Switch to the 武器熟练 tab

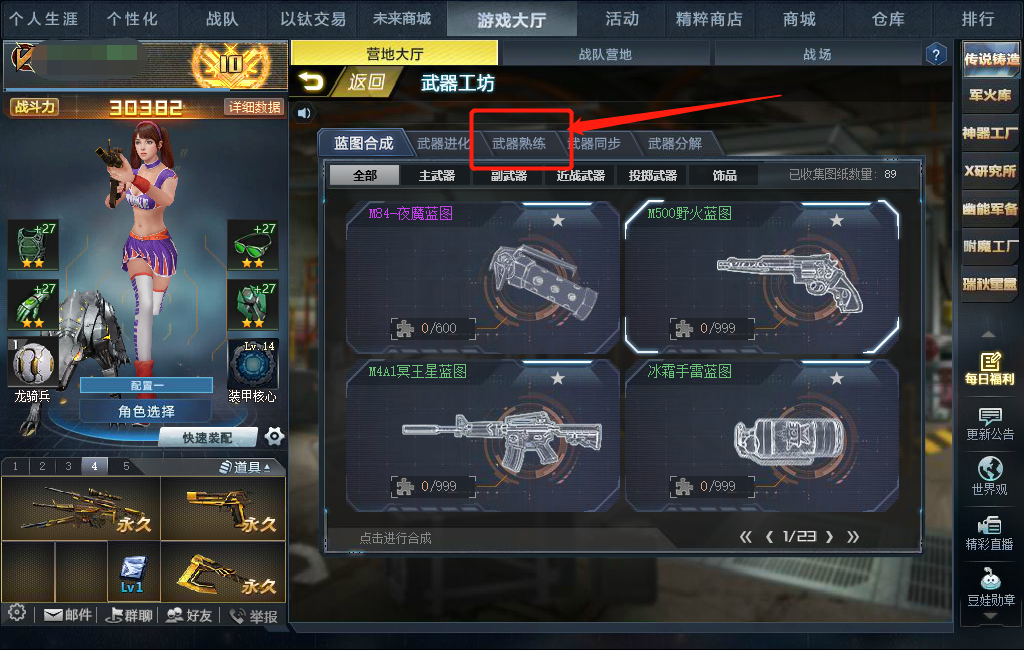(x=519, y=144)
